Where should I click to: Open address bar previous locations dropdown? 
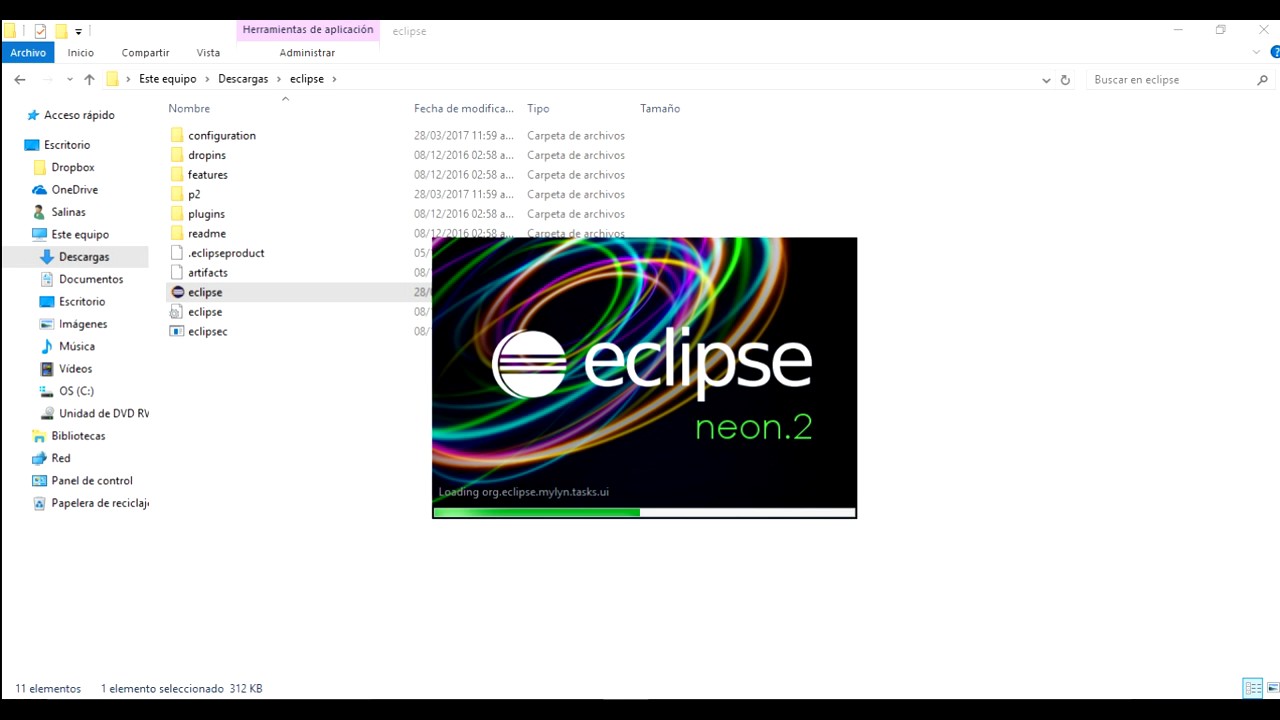click(x=1046, y=80)
